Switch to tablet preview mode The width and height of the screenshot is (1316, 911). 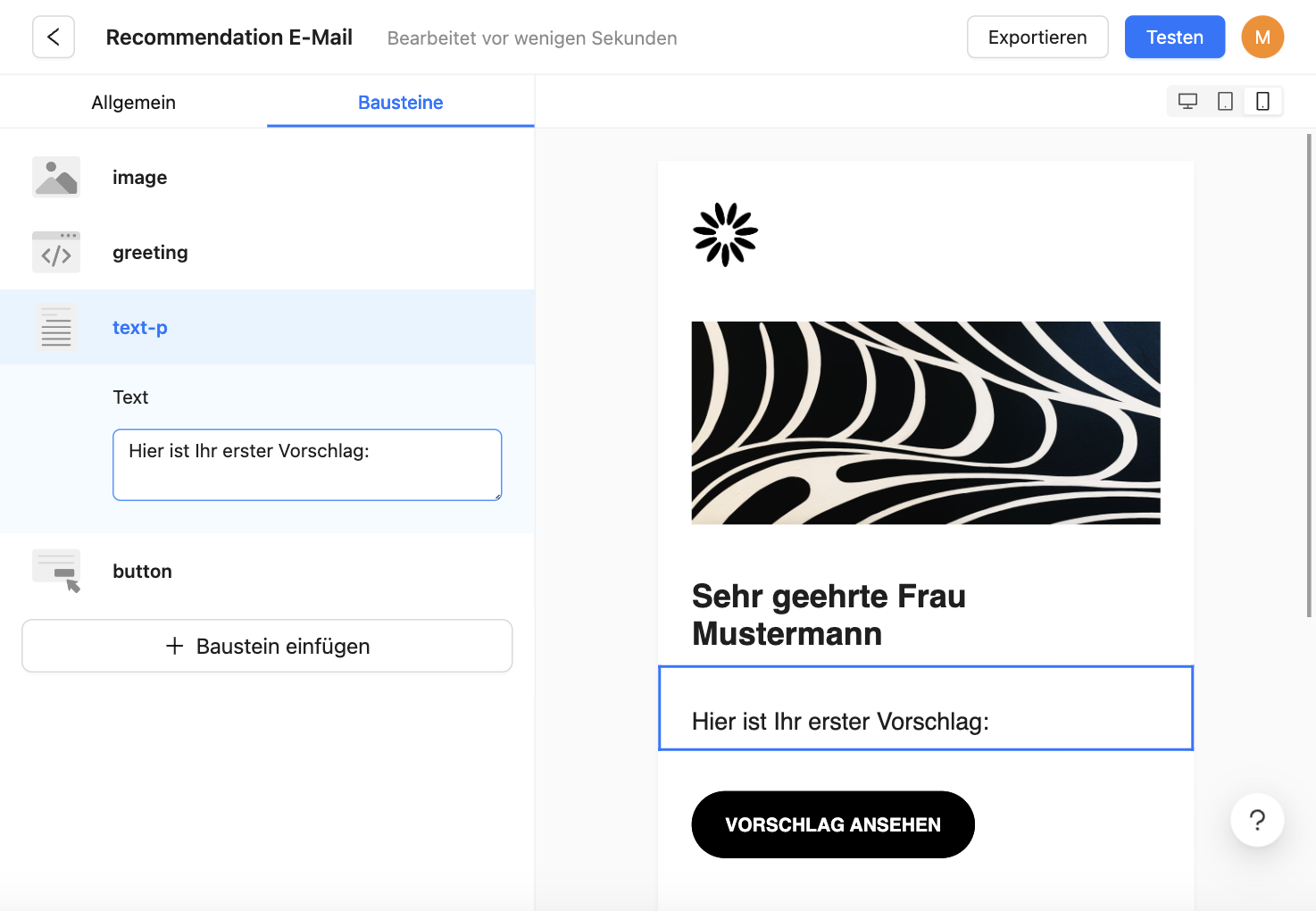pos(1225,102)
